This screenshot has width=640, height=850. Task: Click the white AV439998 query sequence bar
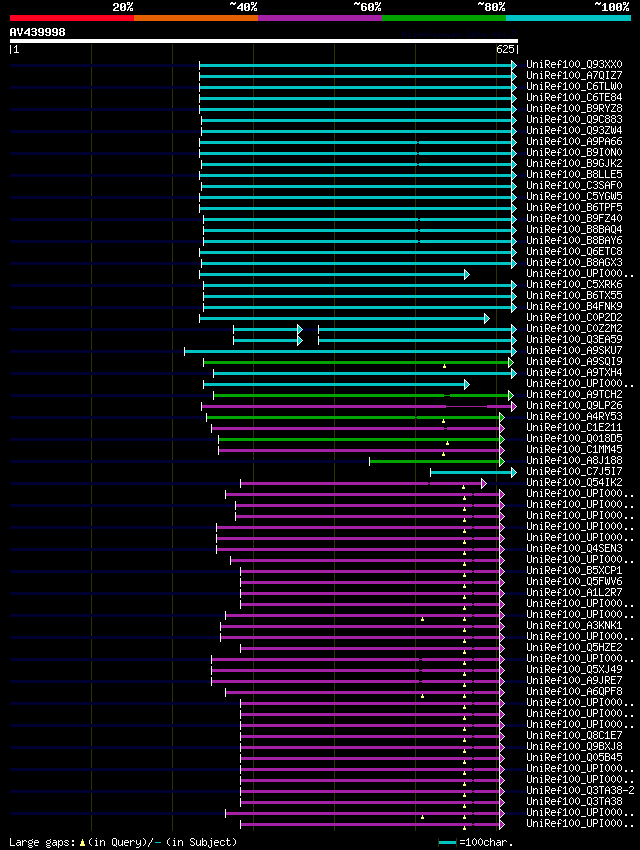tap(264, 41)
